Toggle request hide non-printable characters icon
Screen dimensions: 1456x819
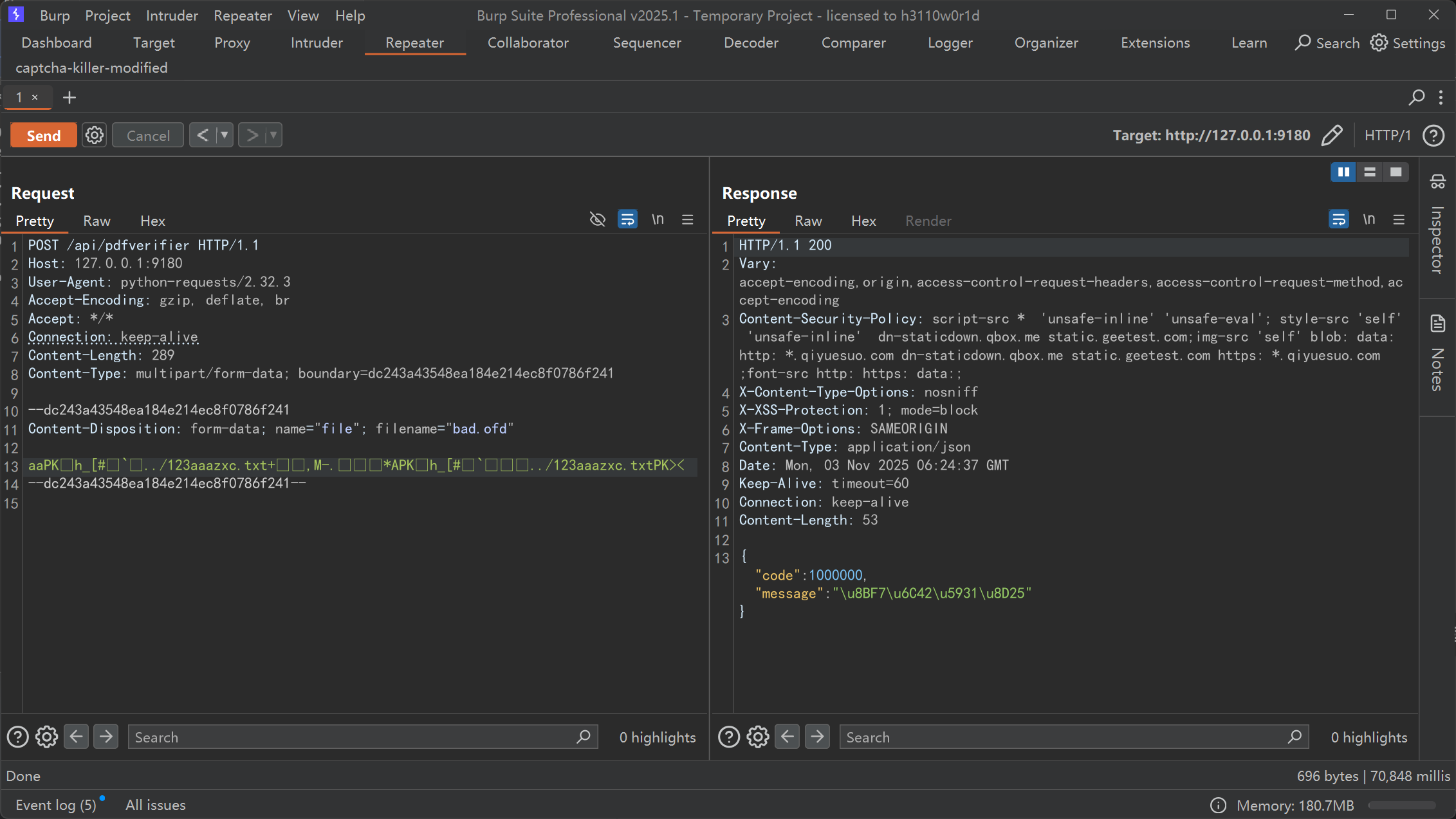click(x=597, y=220)
